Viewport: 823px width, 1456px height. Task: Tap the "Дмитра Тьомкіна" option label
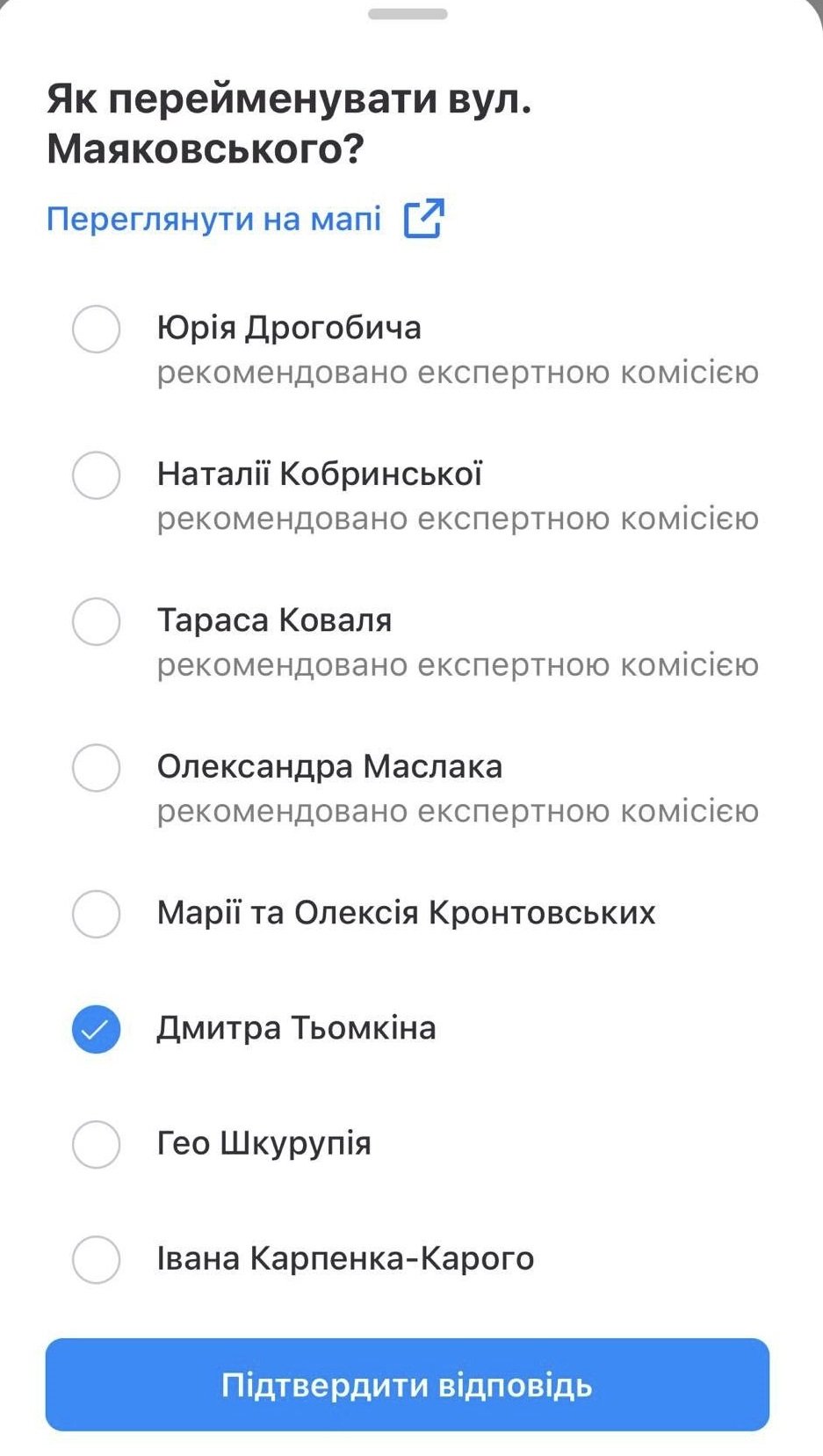tap(296, 1028)
